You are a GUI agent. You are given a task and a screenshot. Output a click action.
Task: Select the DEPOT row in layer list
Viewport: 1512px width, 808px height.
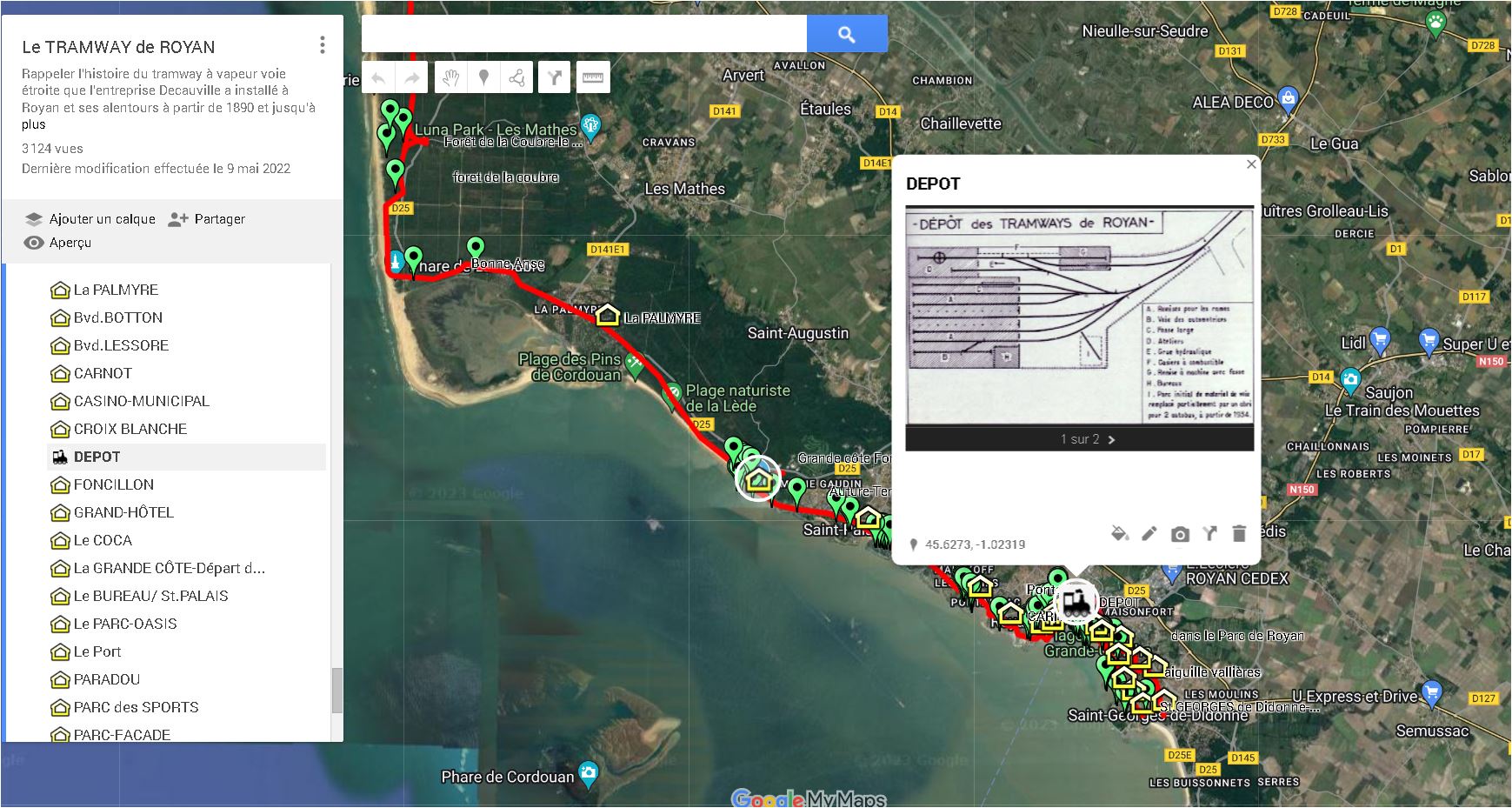187,457
